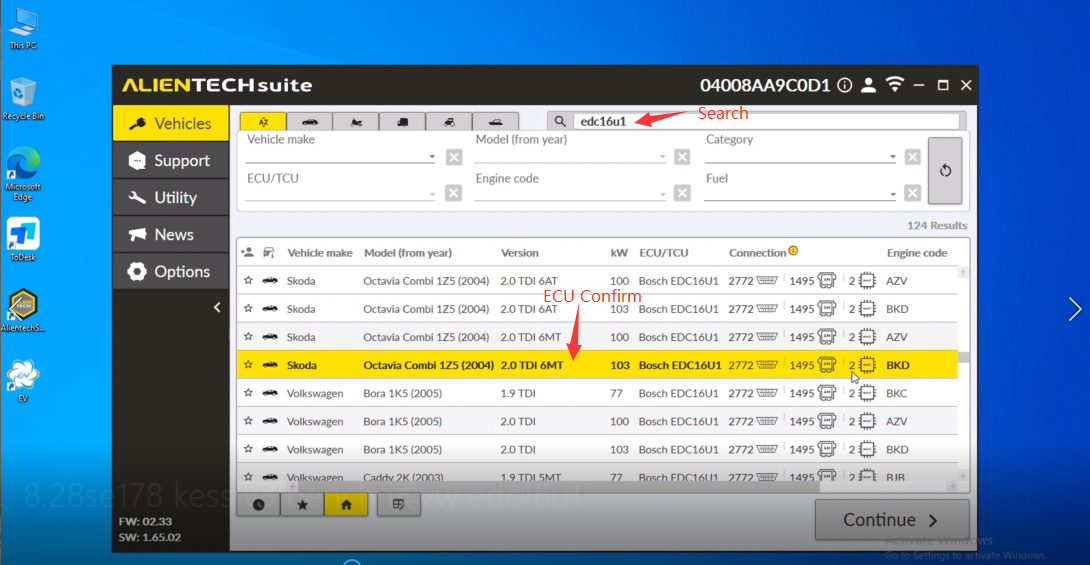Select the Volkswagen Bora 1K5 1.9 TDI row
Screen dimensions: 1090x565
[597, 393]
